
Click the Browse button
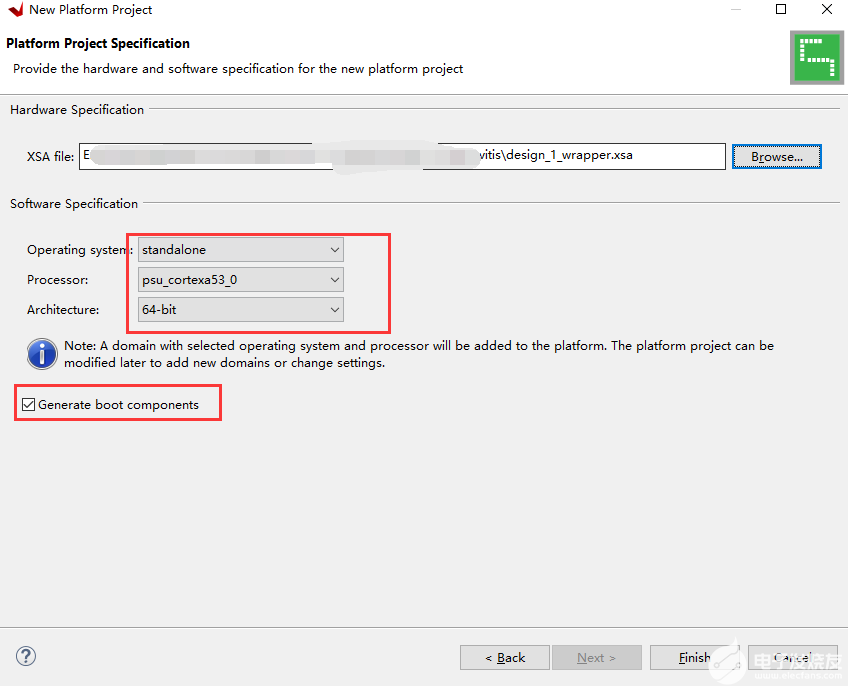click(776, 157)
